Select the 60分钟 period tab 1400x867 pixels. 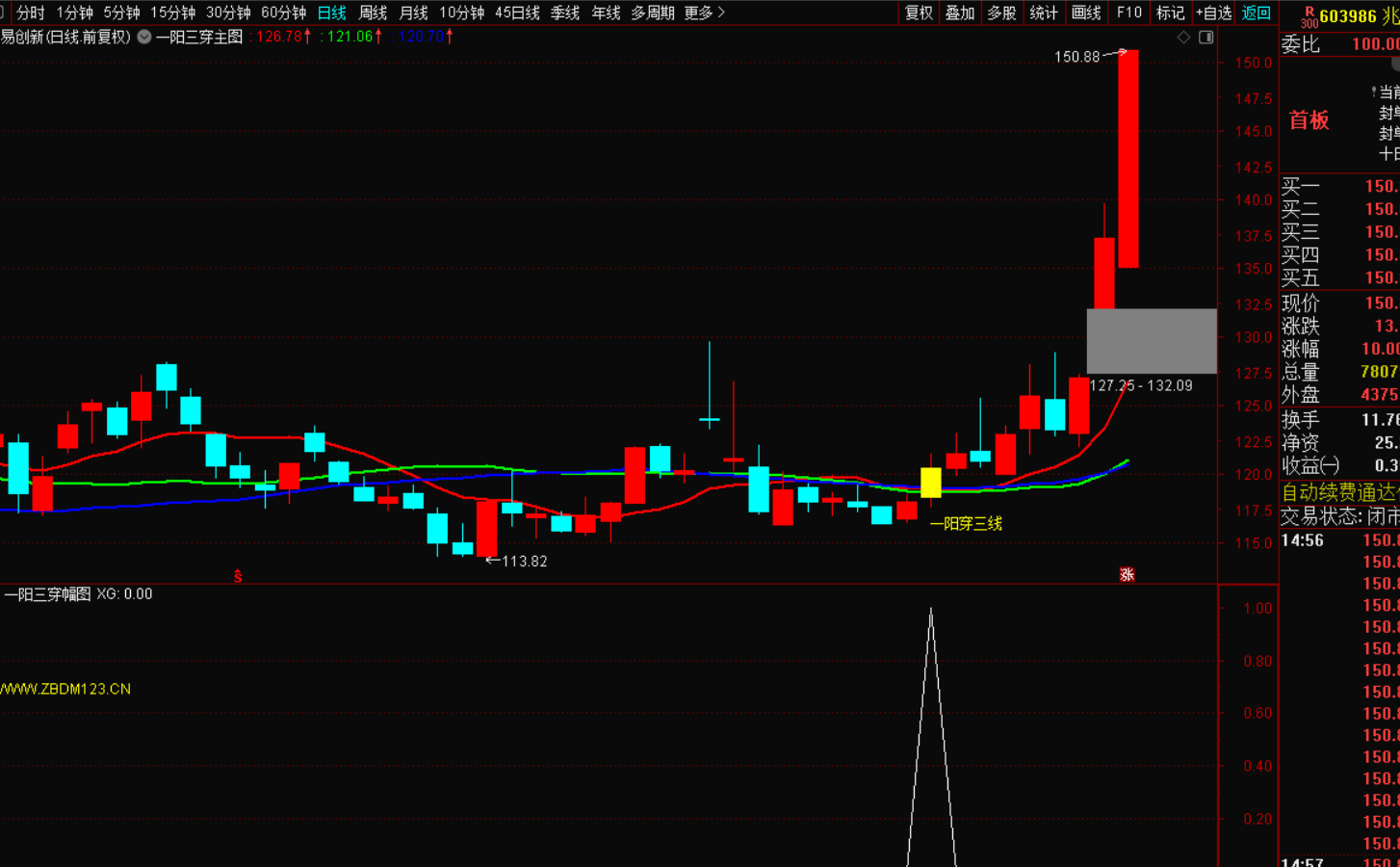tap(283, 13)
